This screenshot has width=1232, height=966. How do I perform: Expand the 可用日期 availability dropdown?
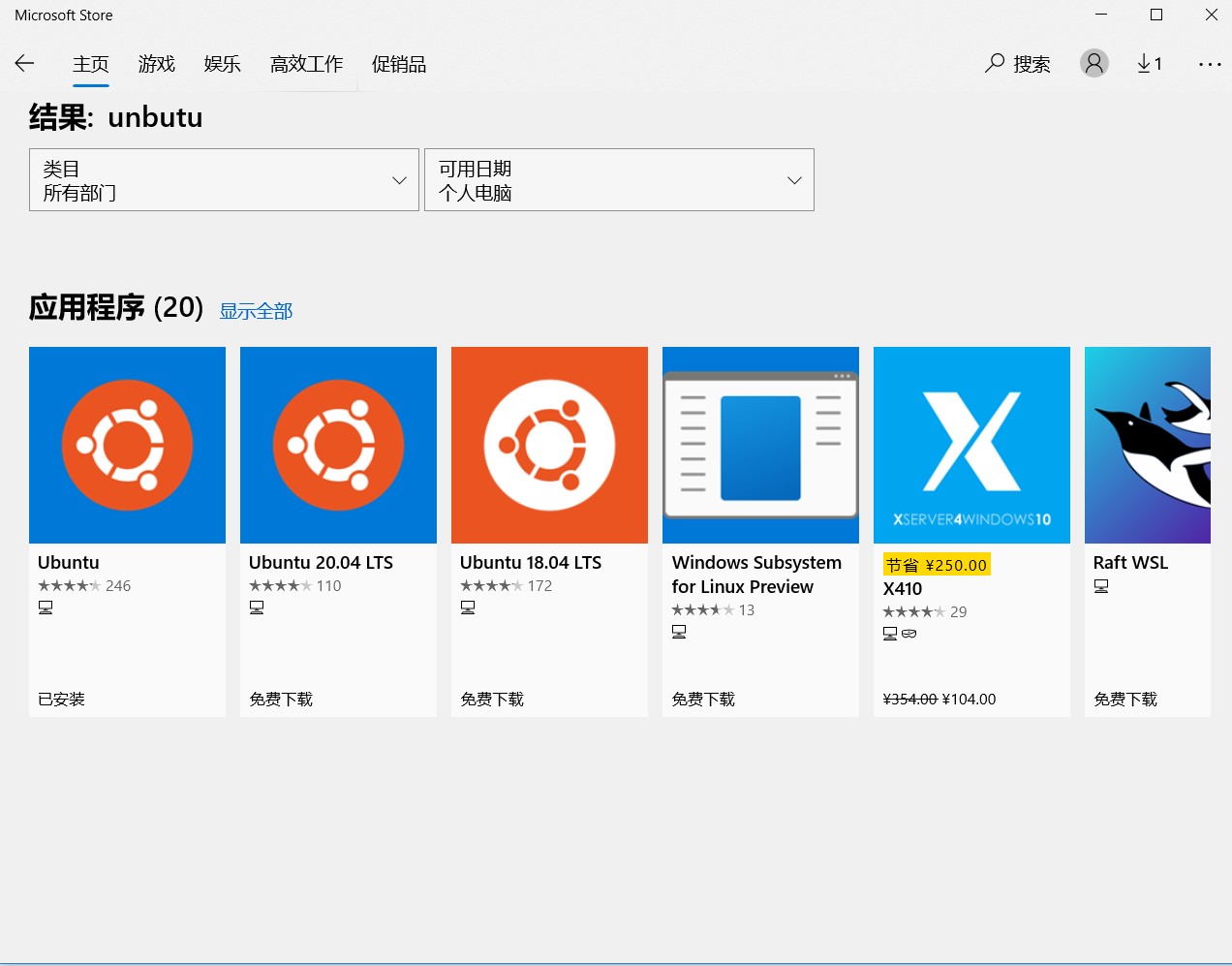coord(619,180)
